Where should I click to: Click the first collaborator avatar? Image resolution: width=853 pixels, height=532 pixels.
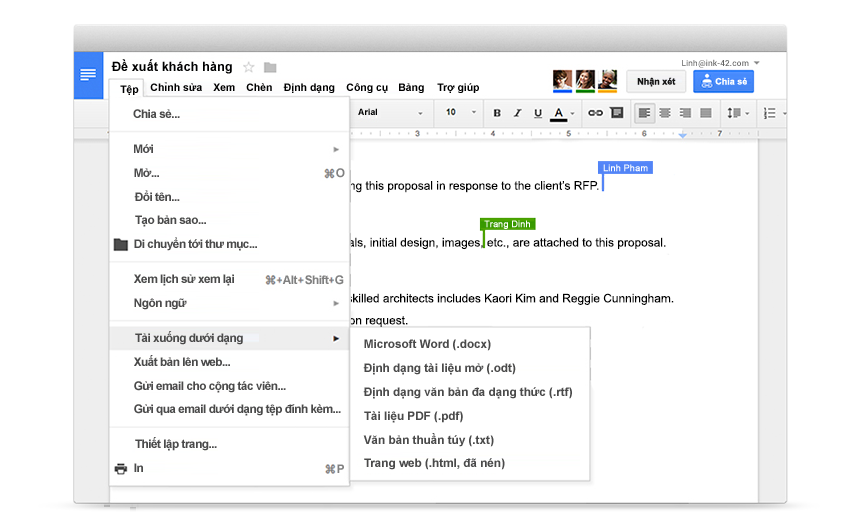pyautogui.click(x=562, y=80)
